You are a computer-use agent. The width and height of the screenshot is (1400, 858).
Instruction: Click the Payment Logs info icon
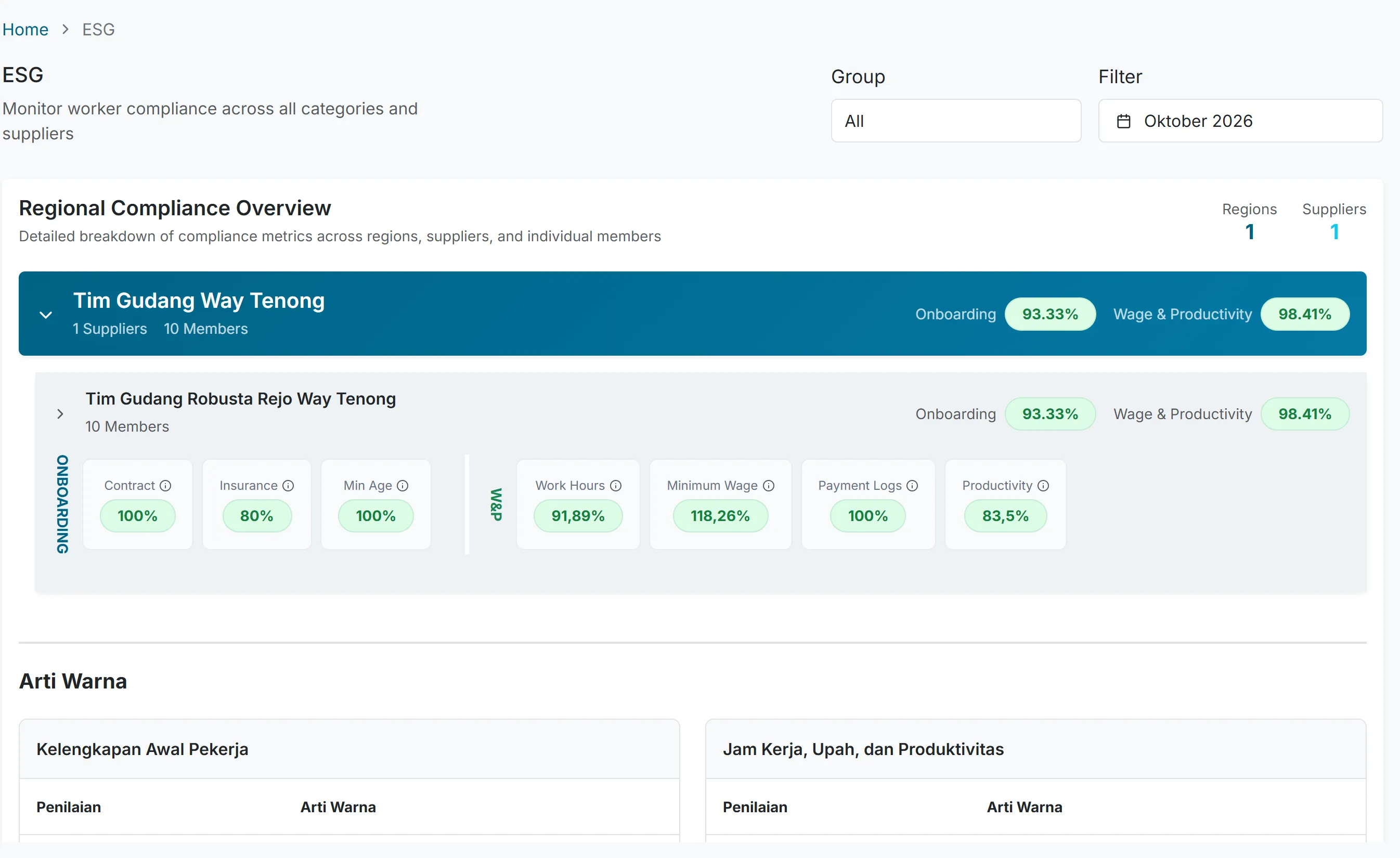tap(912, 485)
